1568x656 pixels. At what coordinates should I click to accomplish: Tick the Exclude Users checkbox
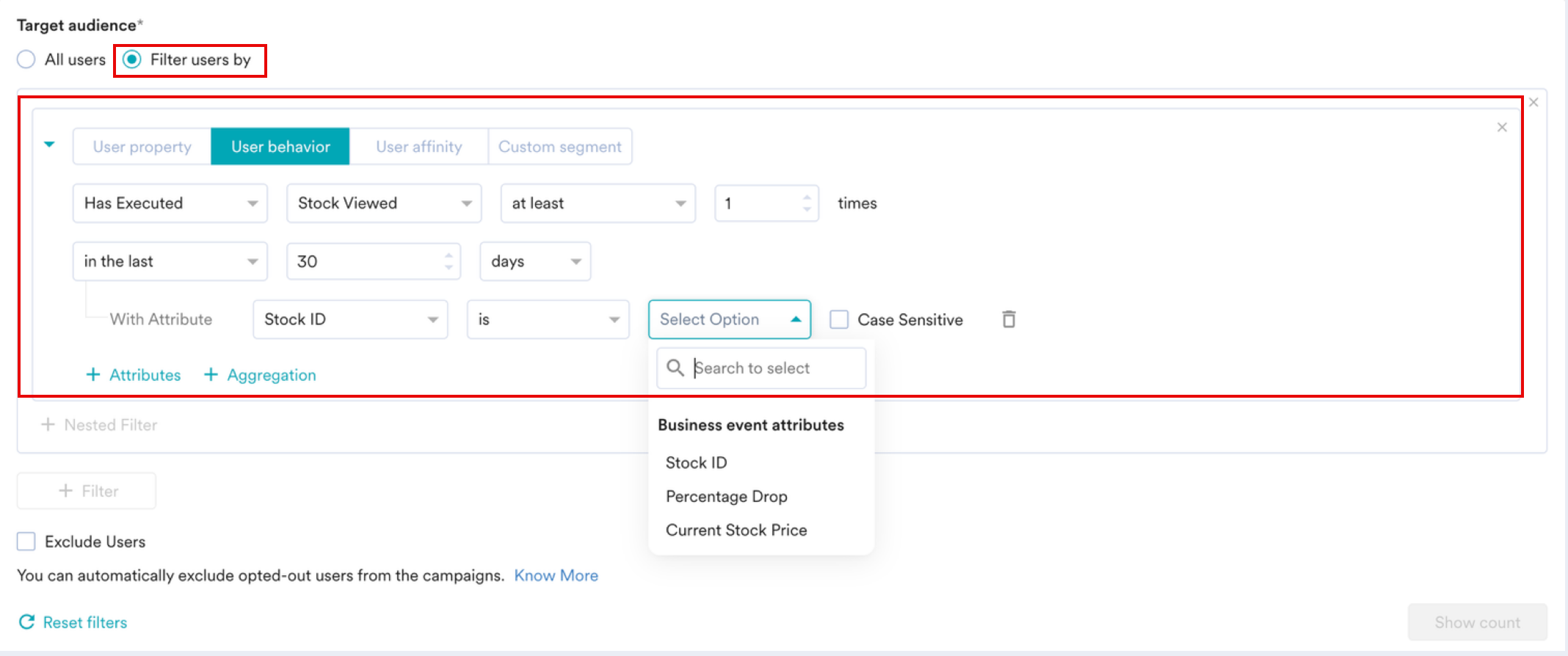coord(26,542)
